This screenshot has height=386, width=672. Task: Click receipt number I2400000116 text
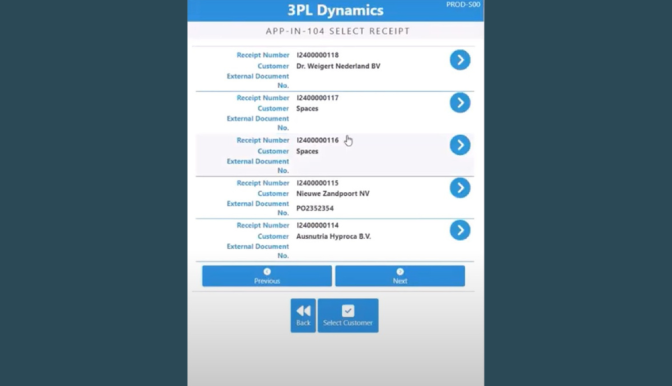[318, 140]
